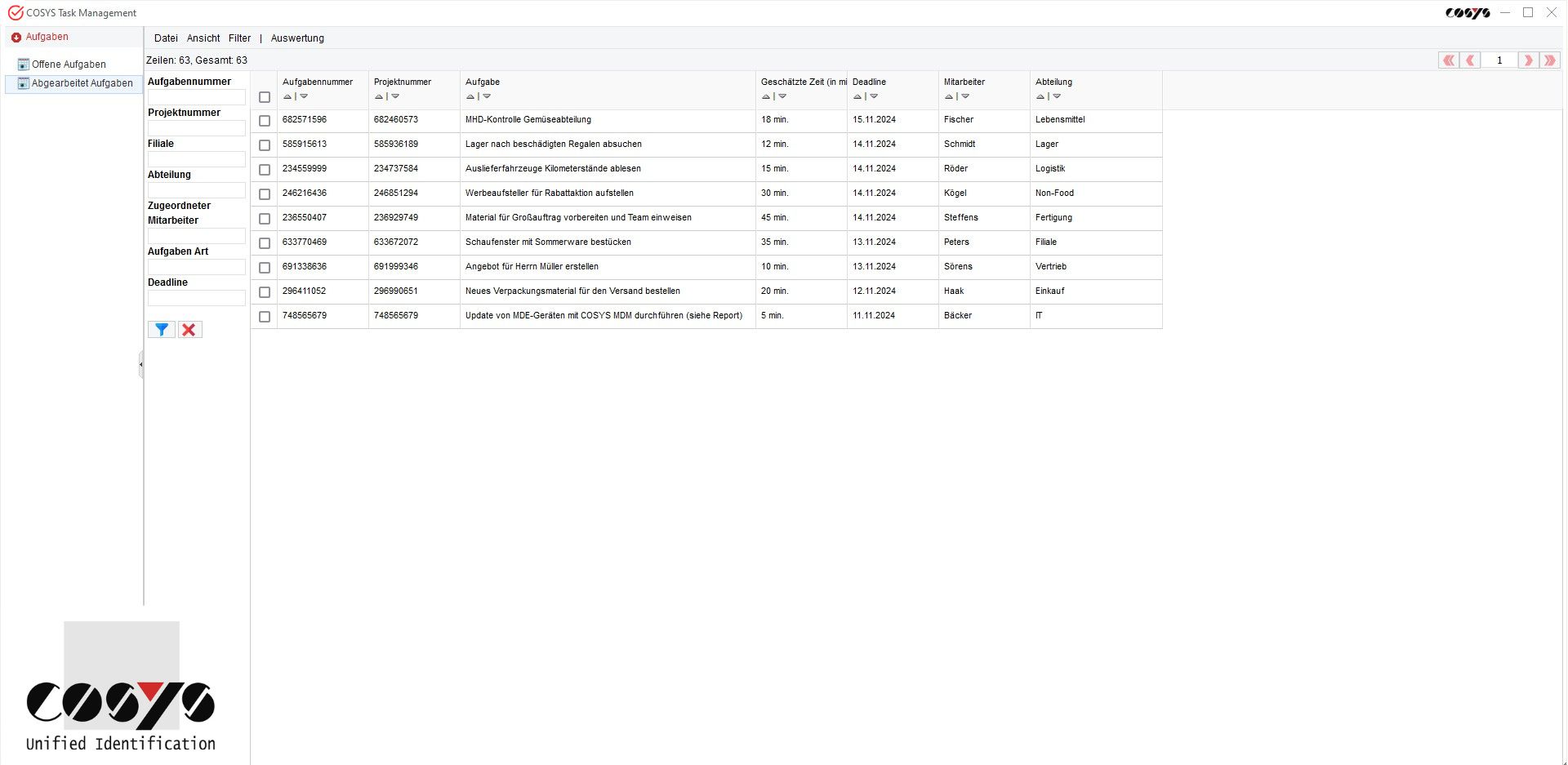Image resolution: width=1568 pixels, height=765 pixels.
Task: Sort Aufgabennummer column descending
Action: (x=304, y=96)
